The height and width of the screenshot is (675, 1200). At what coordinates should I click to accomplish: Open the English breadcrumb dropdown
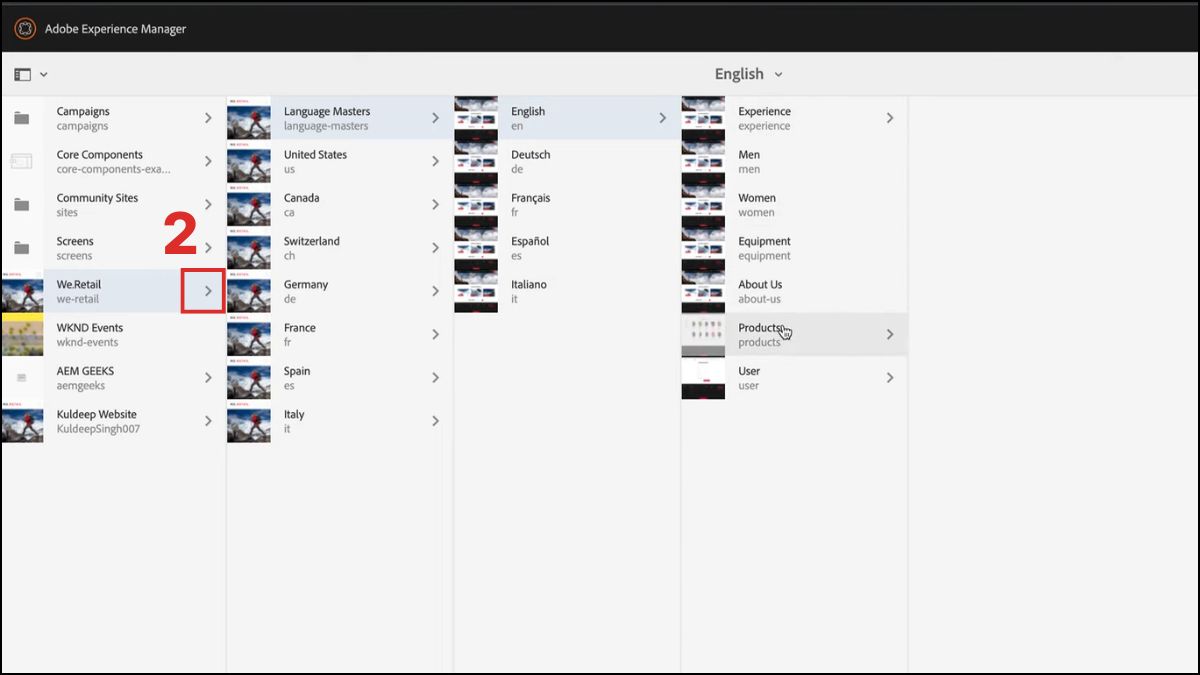click(x=748, y=74)
